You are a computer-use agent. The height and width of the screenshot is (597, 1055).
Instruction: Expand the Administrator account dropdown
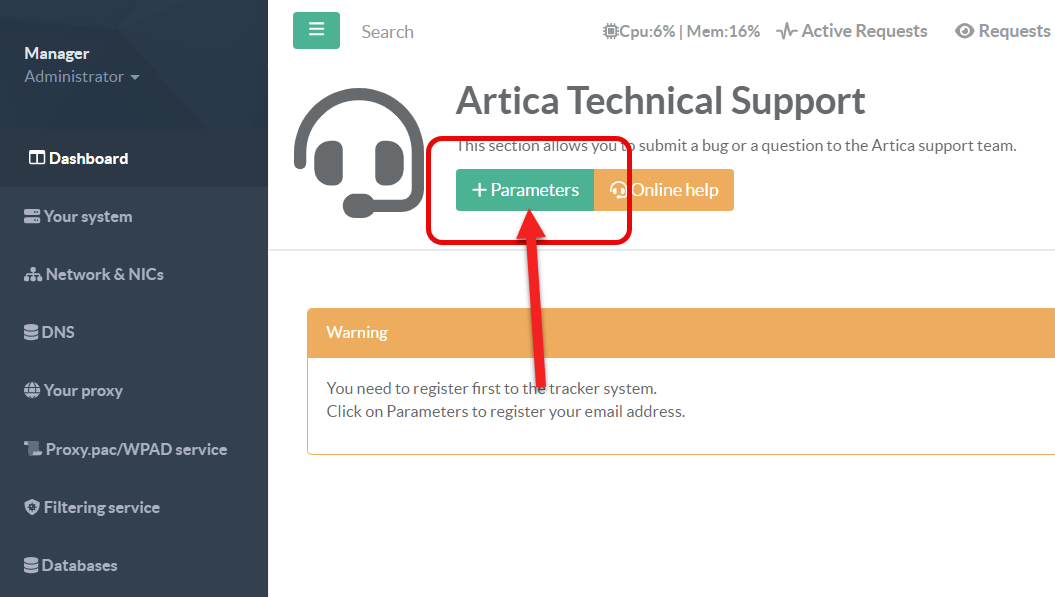tap(82, 77)
